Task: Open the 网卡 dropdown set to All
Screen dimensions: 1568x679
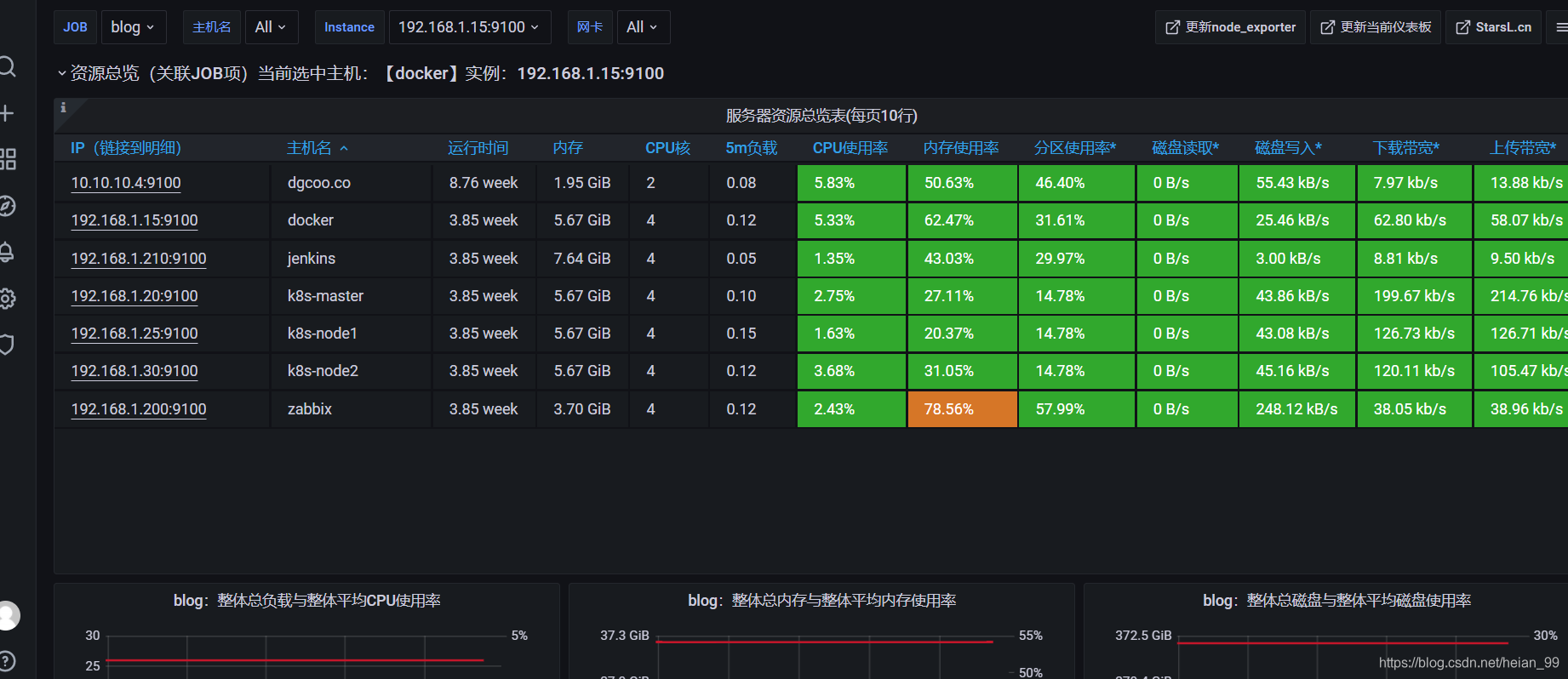Action: pyautogui.click(x=642, y=27)
